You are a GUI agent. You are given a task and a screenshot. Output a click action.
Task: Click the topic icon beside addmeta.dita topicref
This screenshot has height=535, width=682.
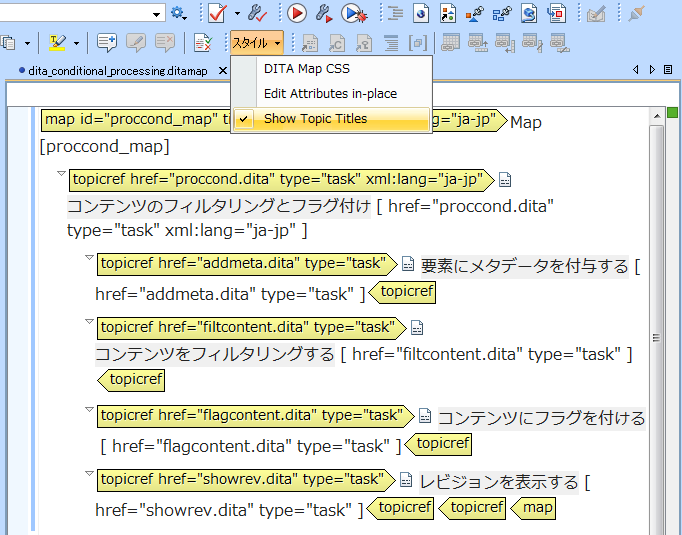408,264
